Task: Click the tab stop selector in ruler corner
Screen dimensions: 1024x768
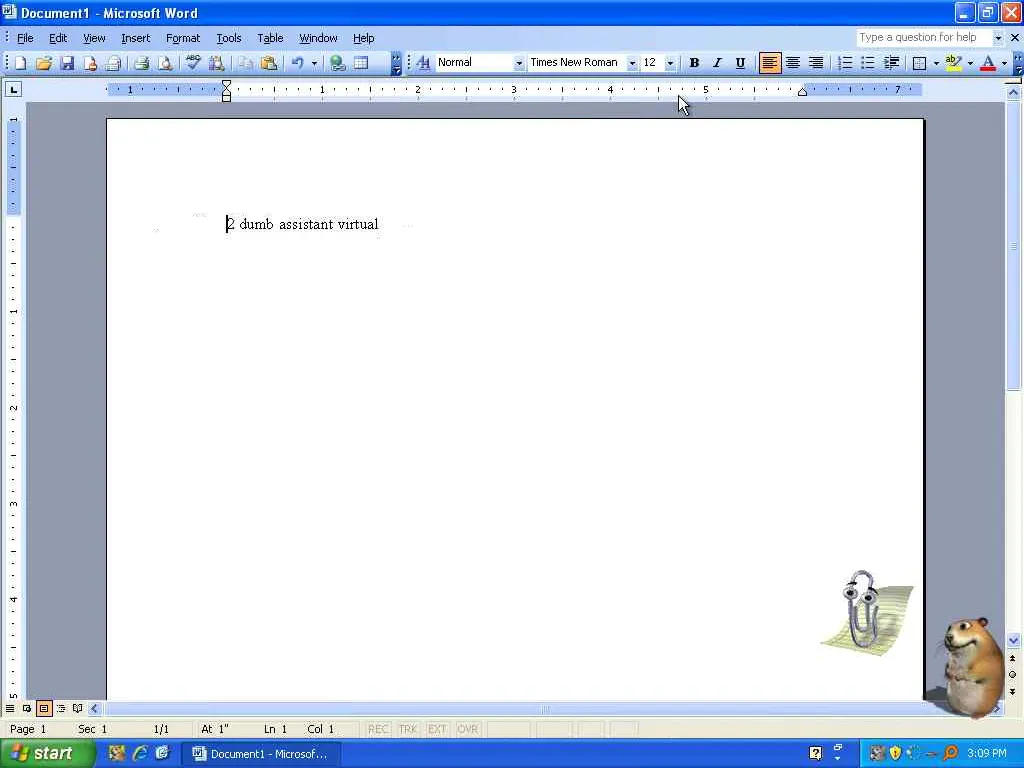Action: (x=13, y=89)
